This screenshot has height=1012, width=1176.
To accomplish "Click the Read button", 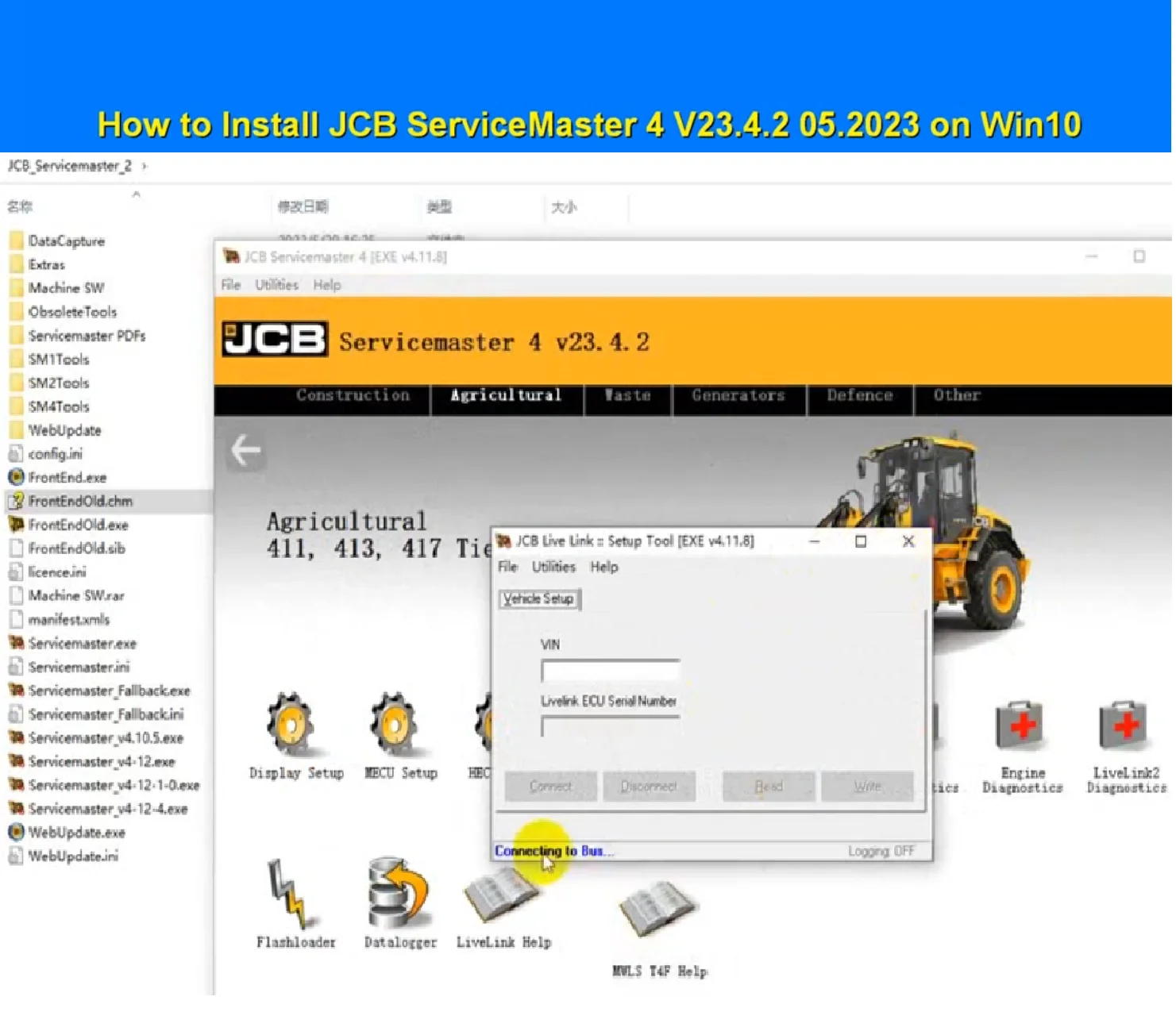I will (x=770, y=788).
